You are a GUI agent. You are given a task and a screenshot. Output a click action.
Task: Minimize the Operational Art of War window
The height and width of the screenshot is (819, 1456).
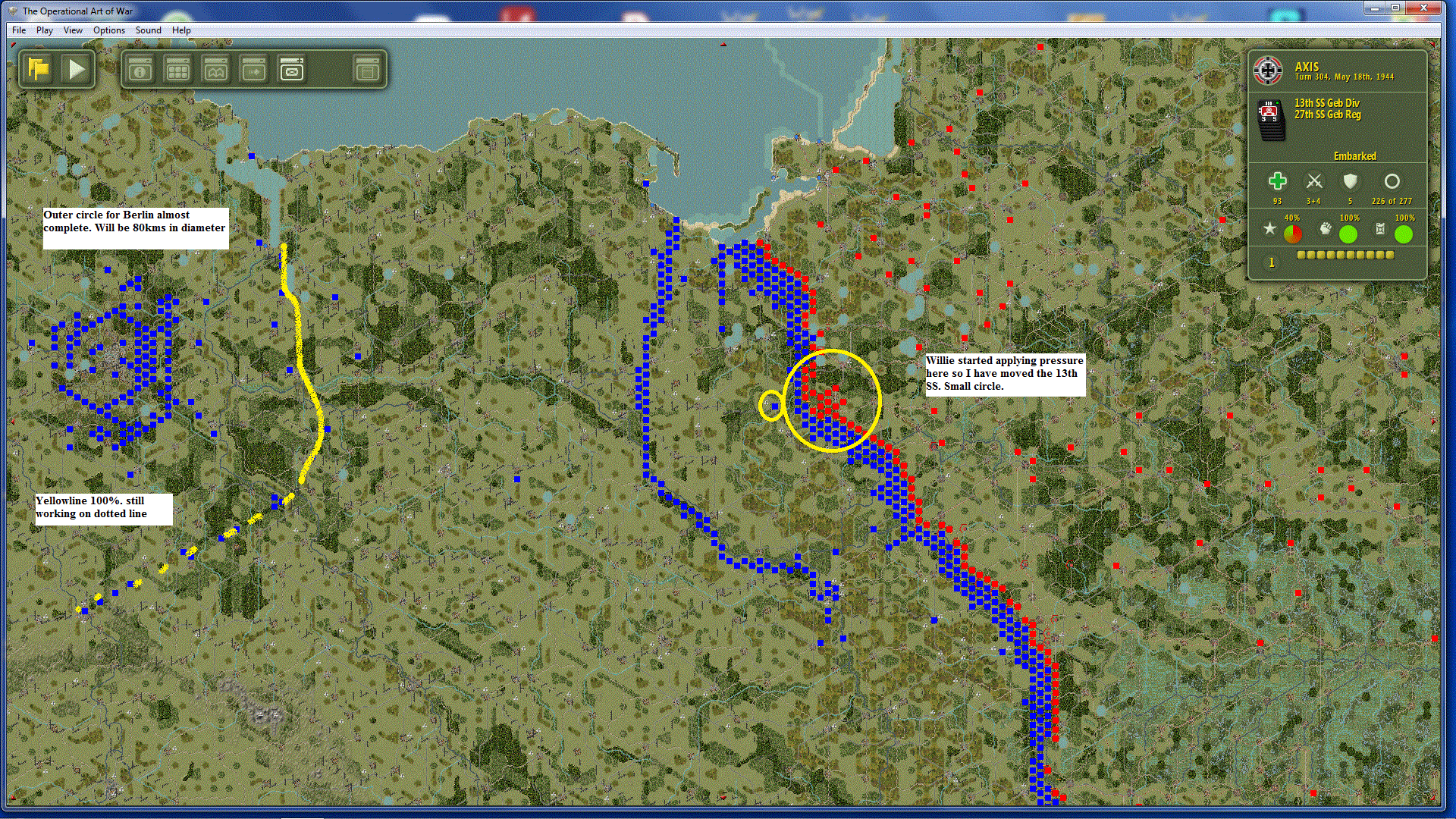point(1374,8)
